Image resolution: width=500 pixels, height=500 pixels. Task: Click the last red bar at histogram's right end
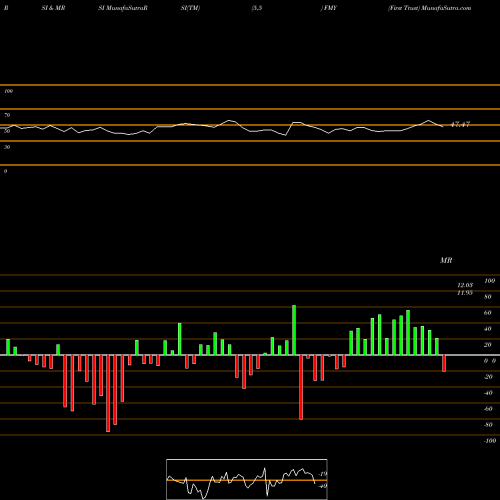[x=444, y=363]
